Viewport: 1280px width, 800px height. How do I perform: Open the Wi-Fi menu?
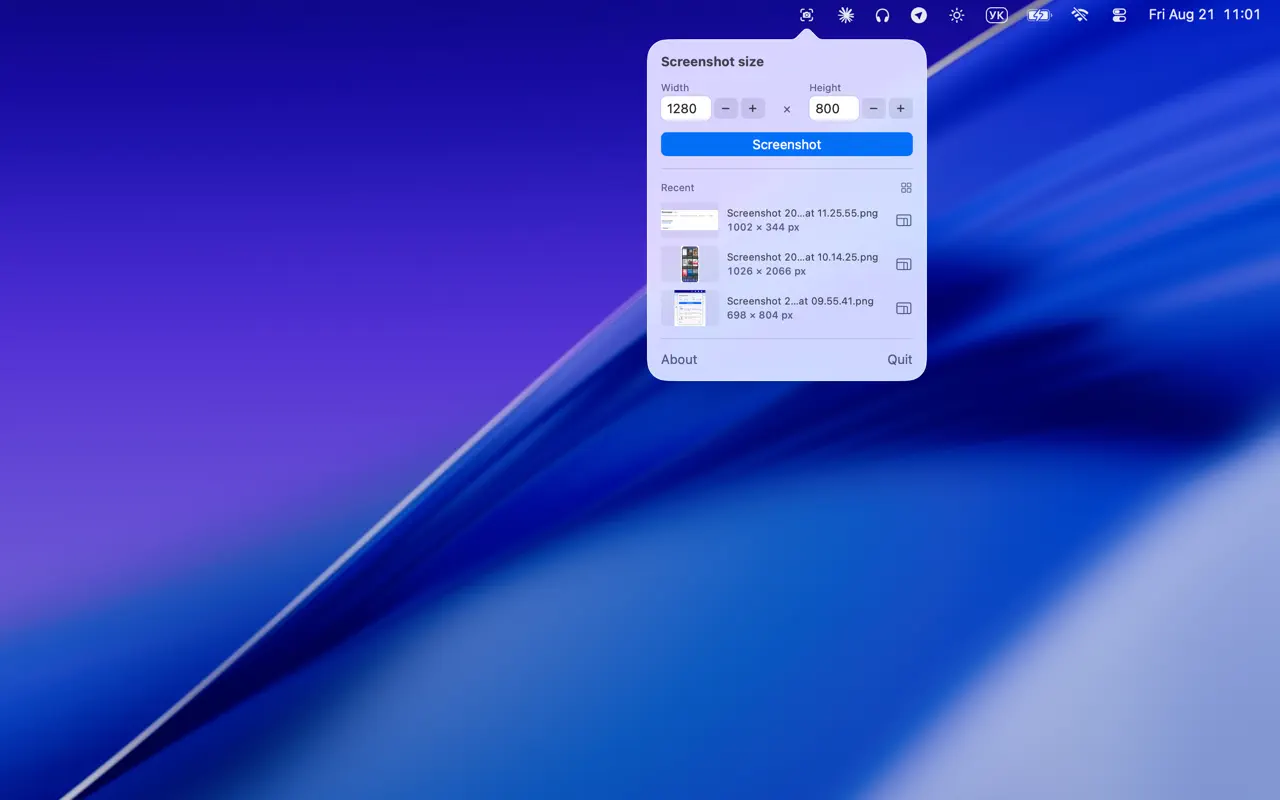point(1080,15)
